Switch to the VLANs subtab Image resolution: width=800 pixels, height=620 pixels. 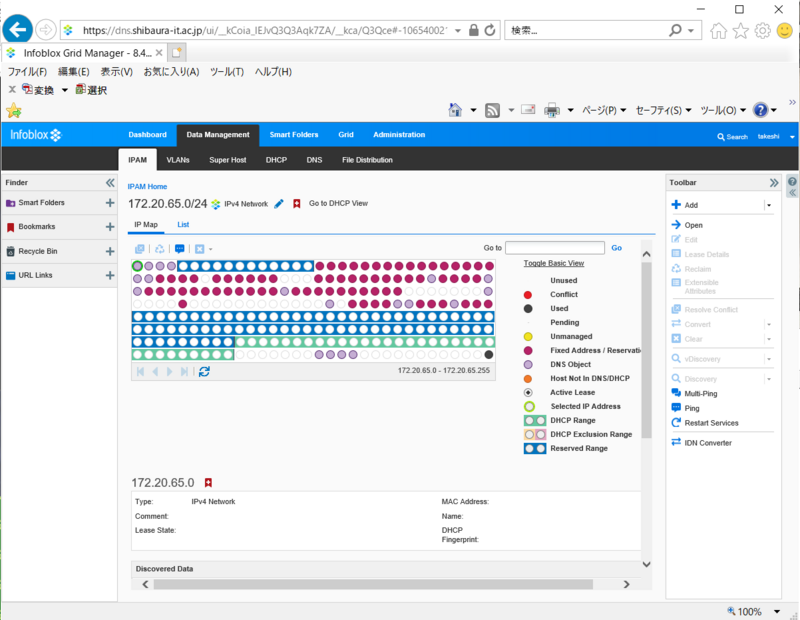(x=178, y=160)
